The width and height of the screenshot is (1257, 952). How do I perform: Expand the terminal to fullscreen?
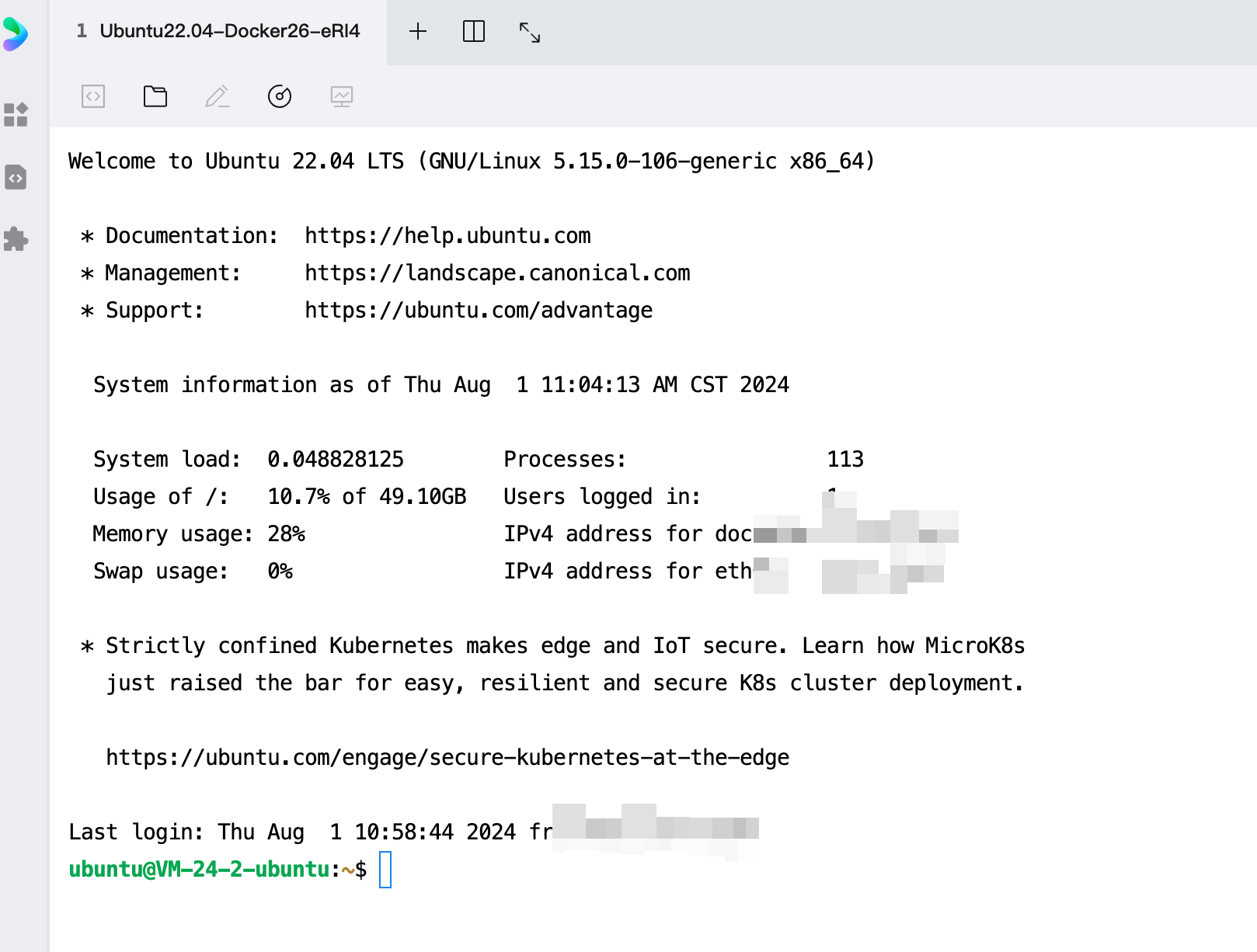530,32
